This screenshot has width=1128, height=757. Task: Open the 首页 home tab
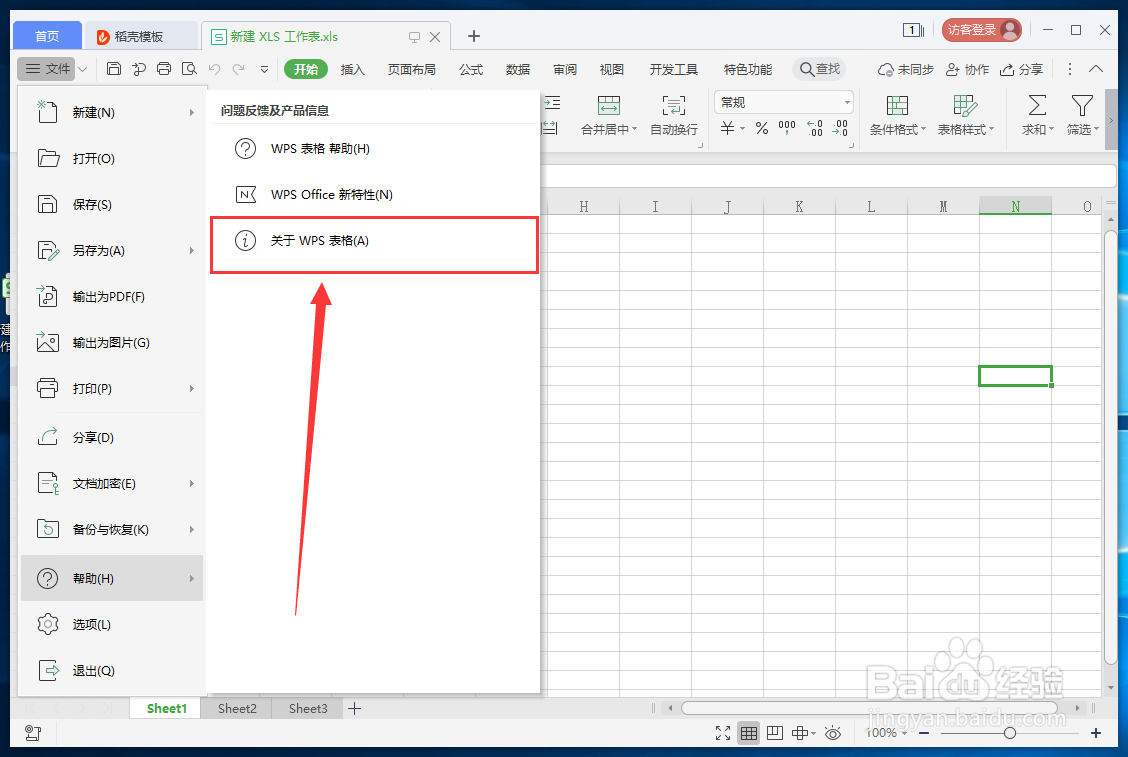[x=47, y=36]
